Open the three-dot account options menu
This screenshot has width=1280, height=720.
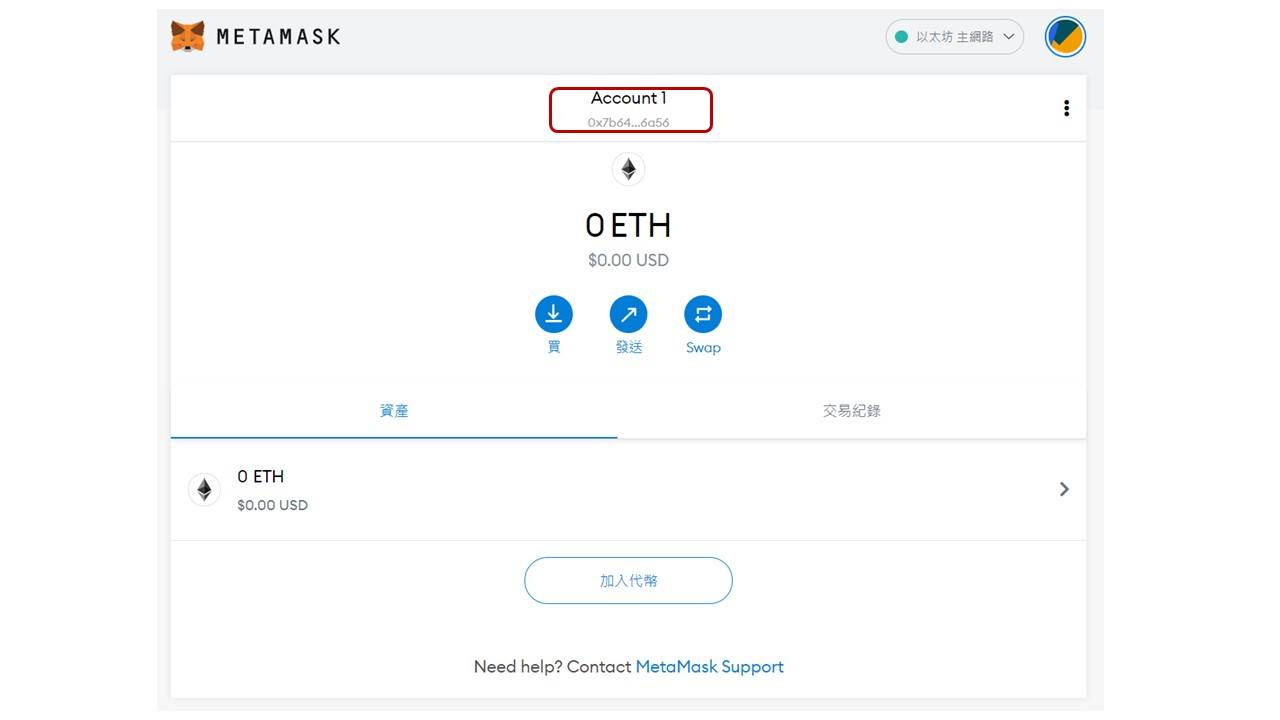click(x=1066, y=108)
